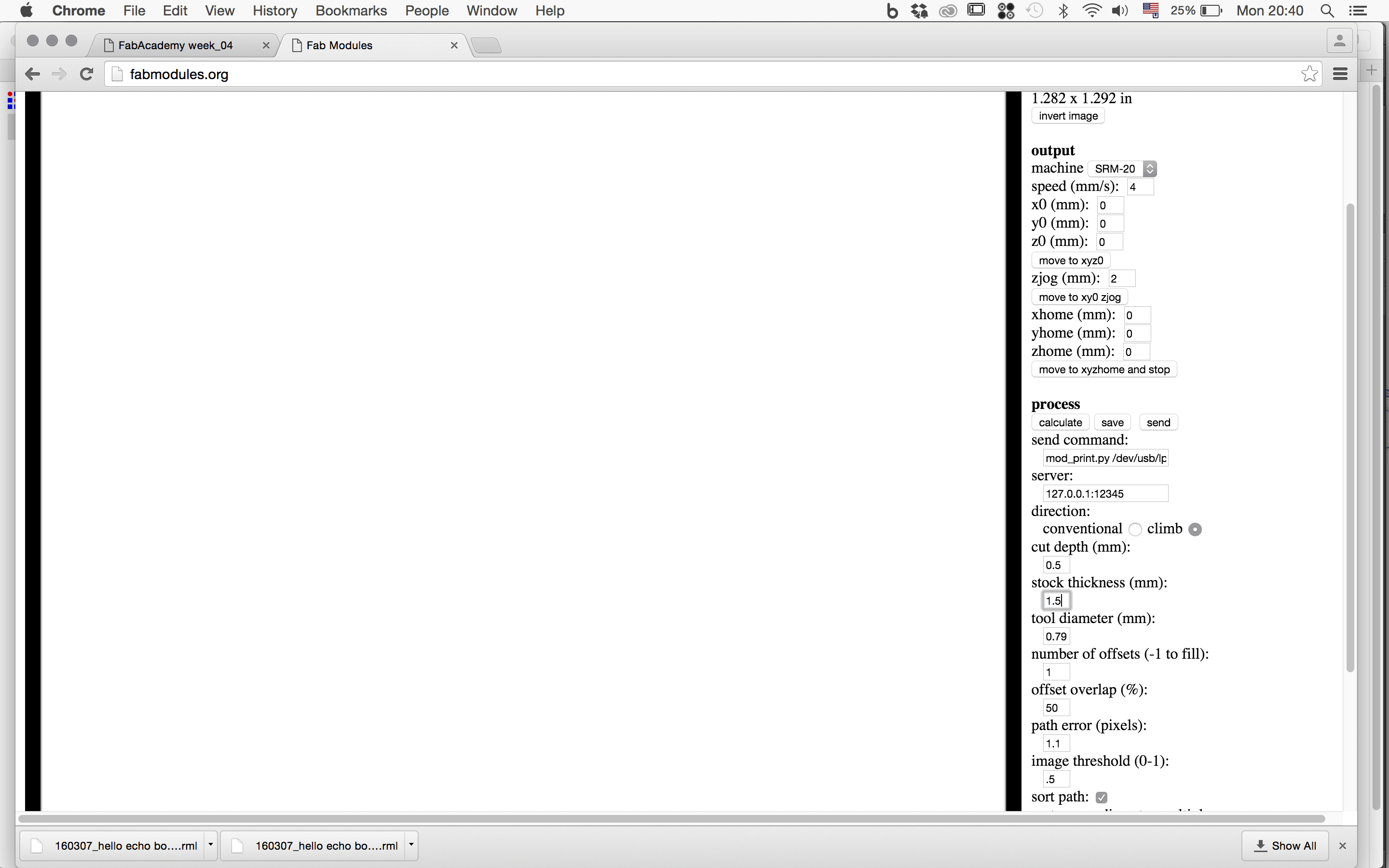Select the conventional direction radio button
This screenshot has height=868, width=1389.
pyautogui.click(x=1135, y=529)
